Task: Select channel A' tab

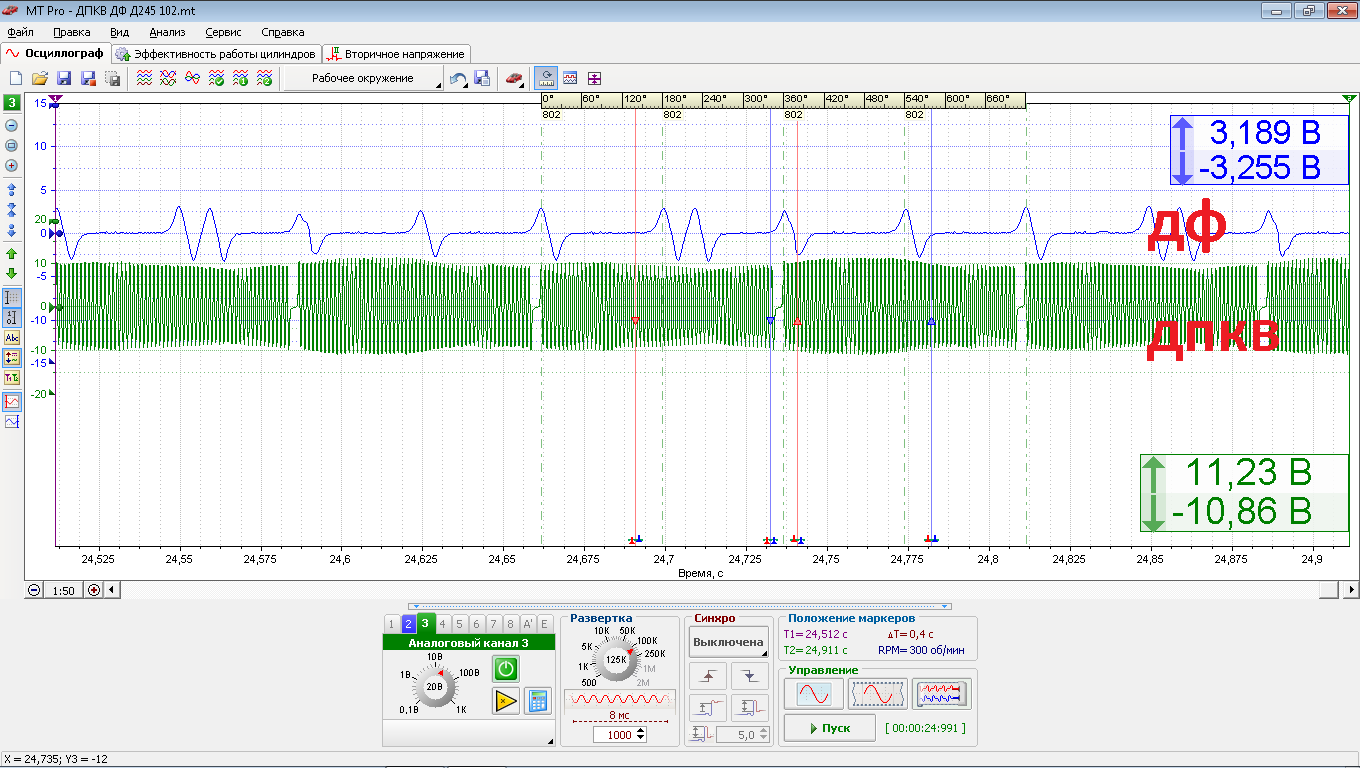Action: click(x=527, y=624)
